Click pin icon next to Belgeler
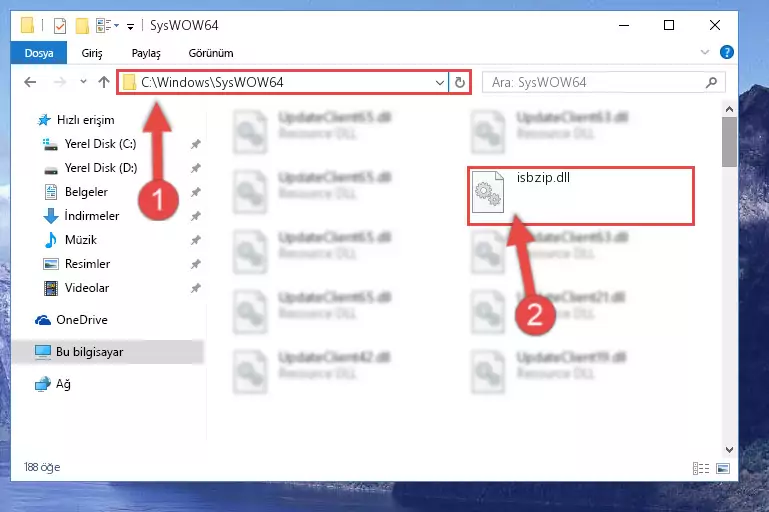769x512 pixels. pos(196,192)
